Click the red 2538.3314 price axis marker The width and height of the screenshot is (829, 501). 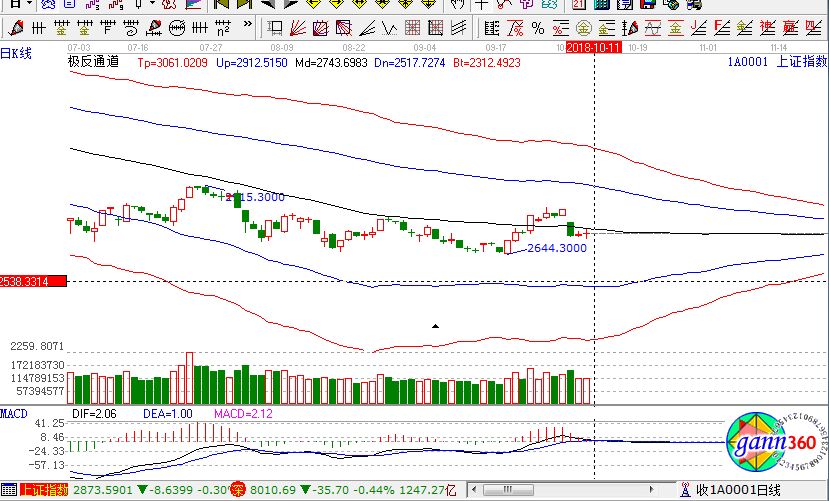pyautogui.click(x=33, y=282)
